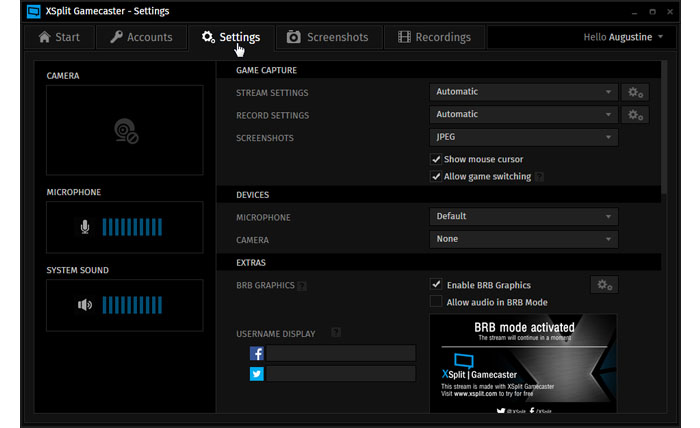Click the film strip icon on Recordings tab
700x428 pixels.
coord(404,37)
